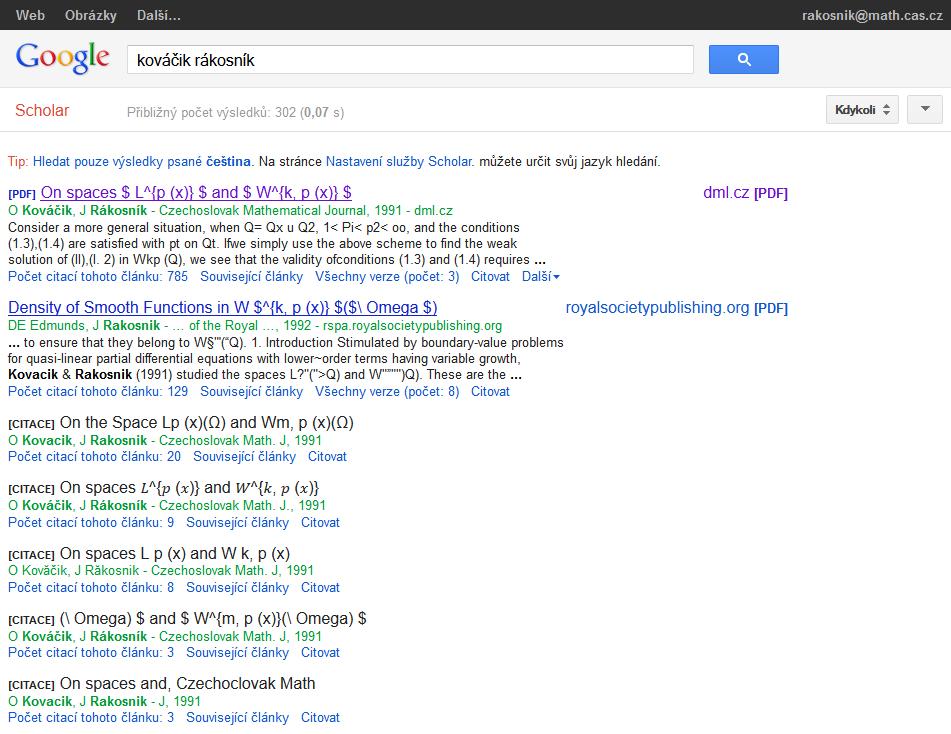Click Citovat for the 8-citation result
Viewport: 951px width, 734px height.
click(x=320, y=587)
